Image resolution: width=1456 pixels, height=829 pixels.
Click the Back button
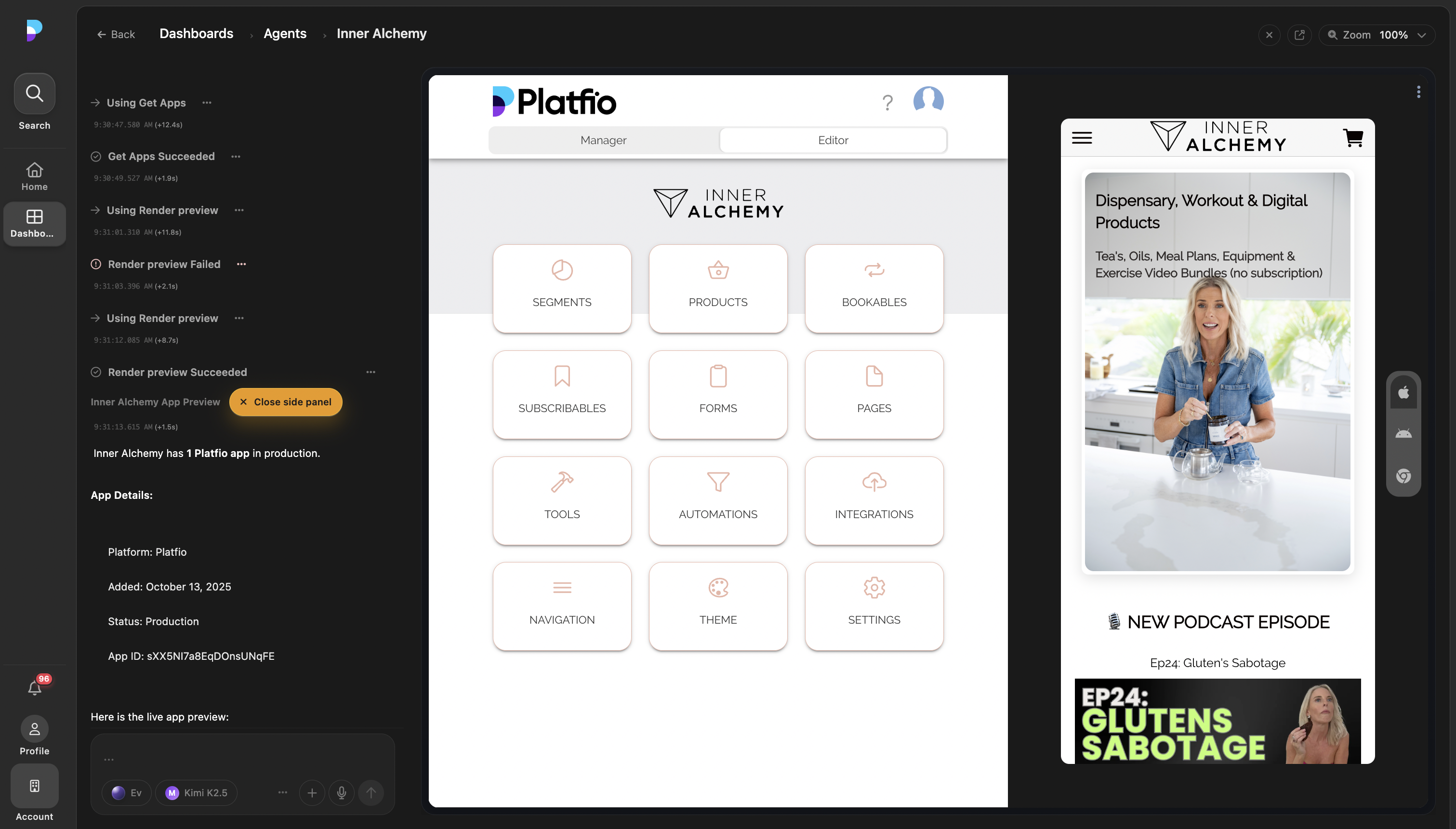point(116,35)
